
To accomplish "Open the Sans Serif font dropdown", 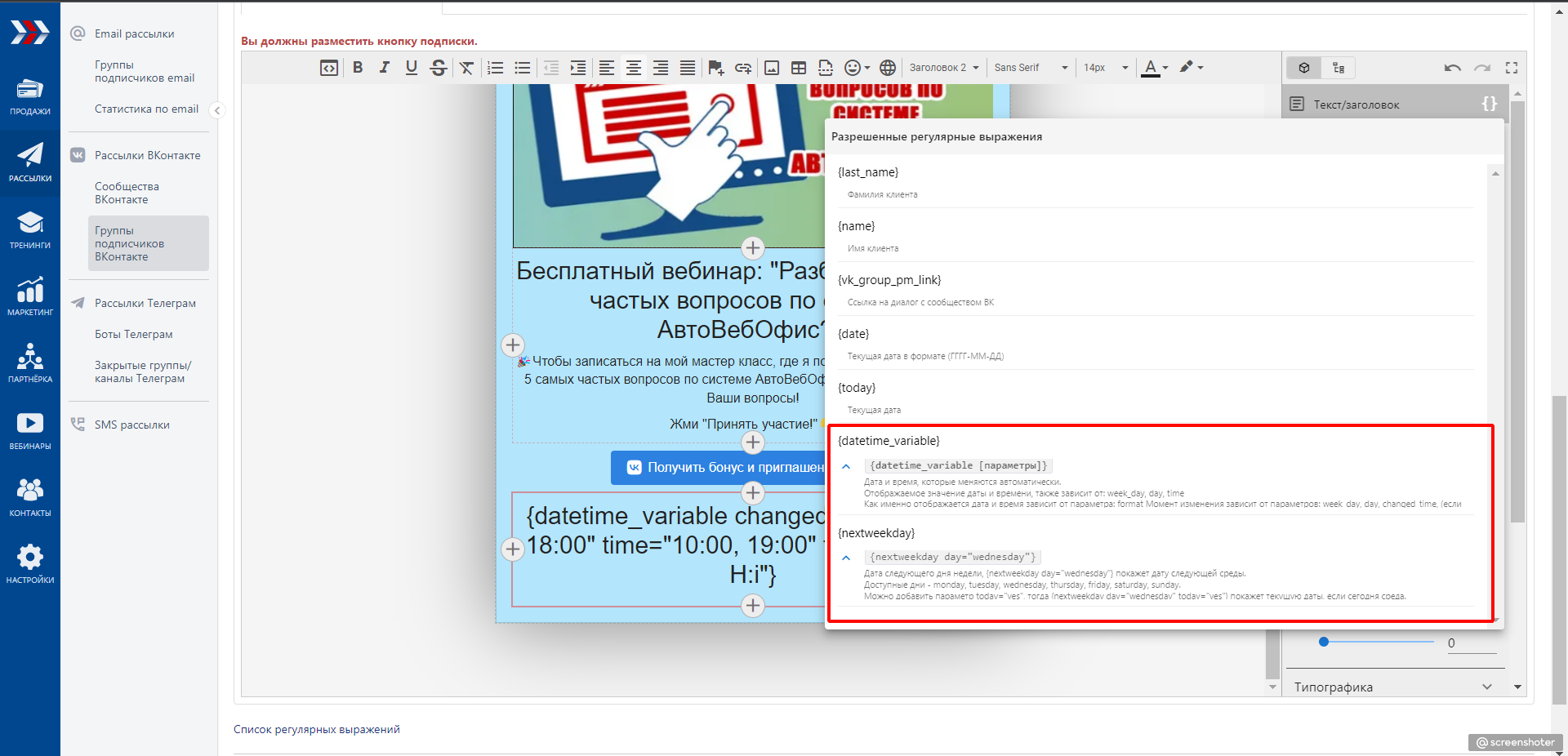I will tap(1030, 68).
